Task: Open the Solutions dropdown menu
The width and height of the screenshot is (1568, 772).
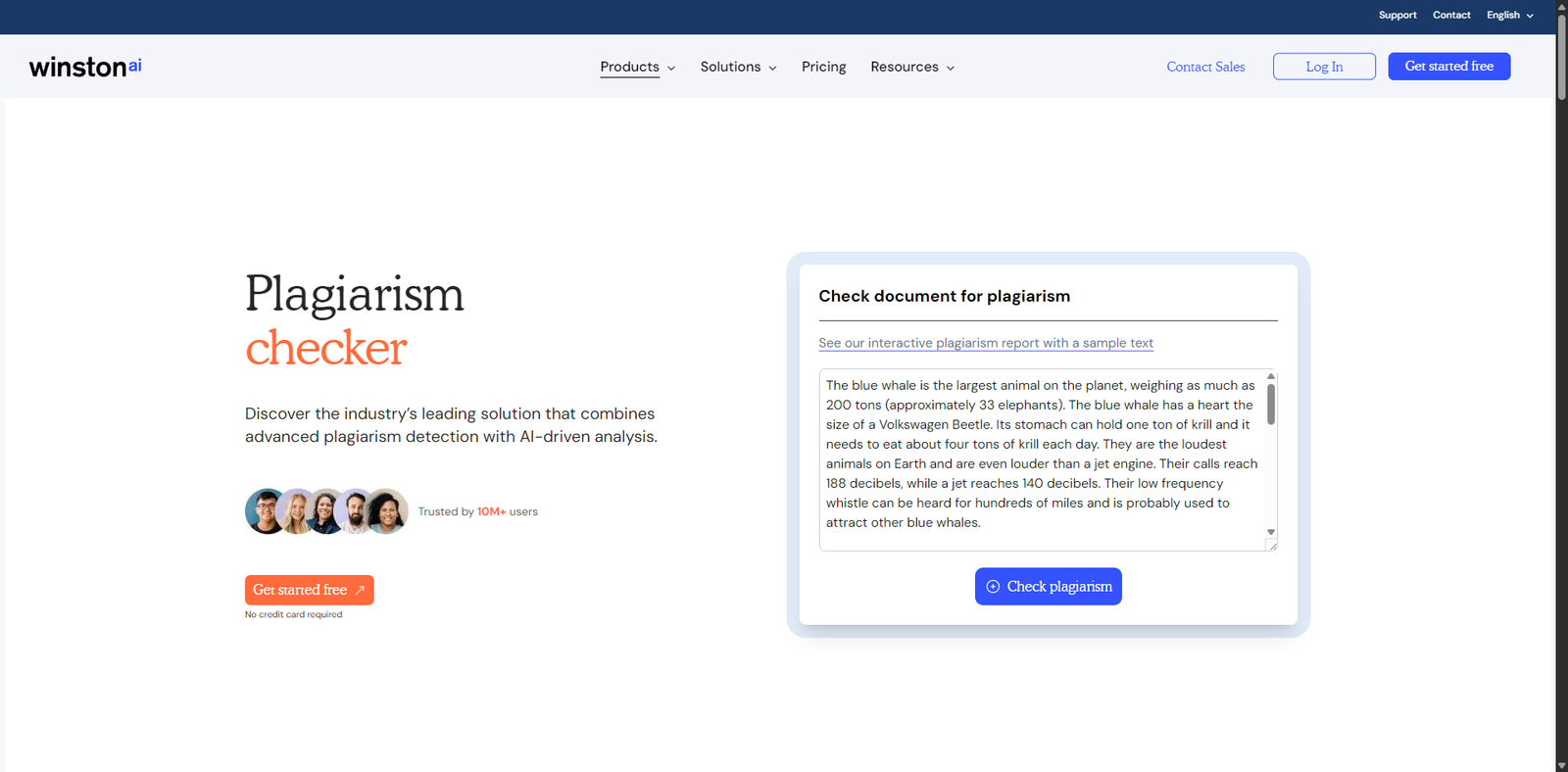Action: (x=738, y=67)
